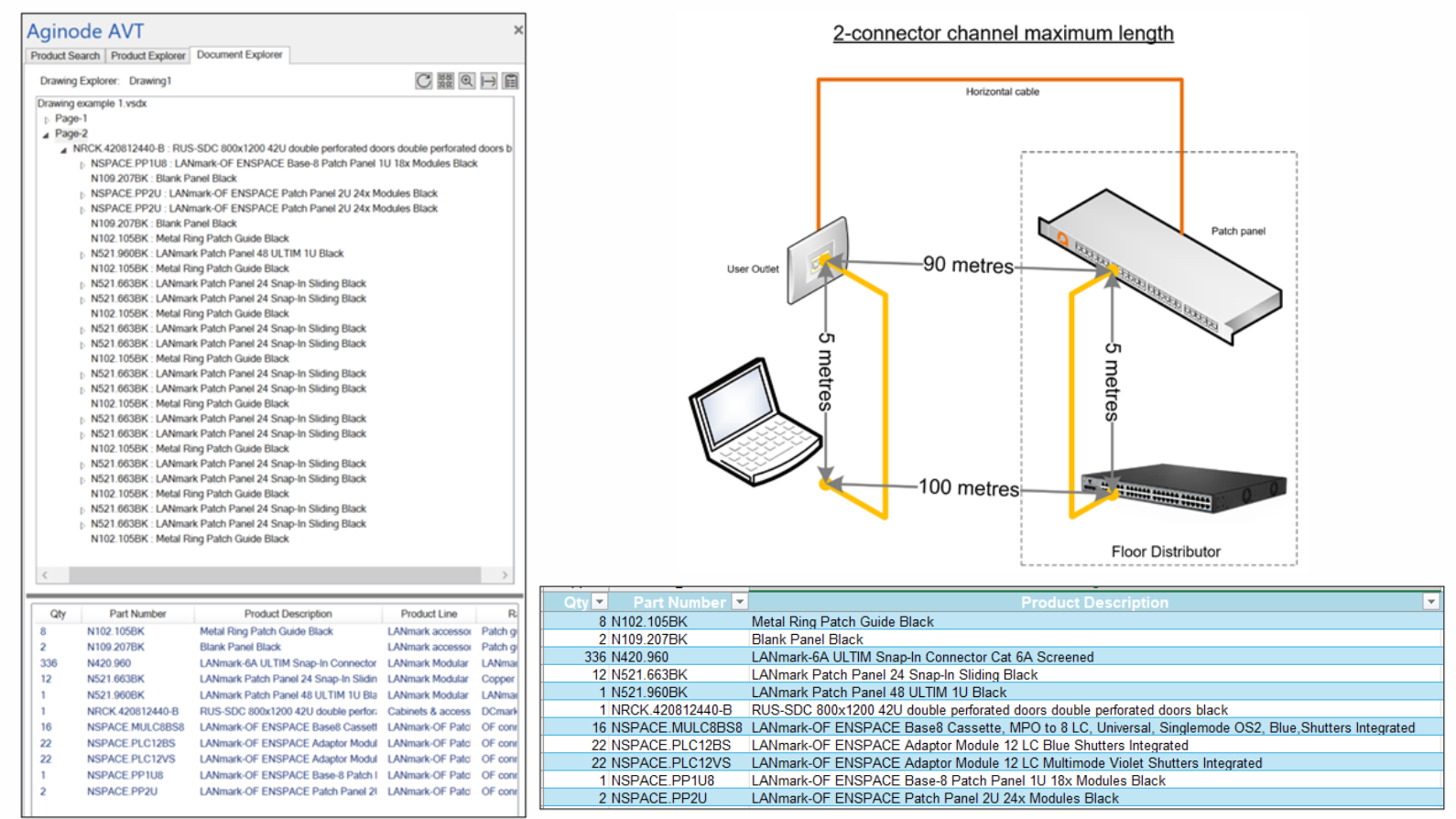Click the refresh drawing explorer icon
Screen dimensions: 1456x819
423,81
